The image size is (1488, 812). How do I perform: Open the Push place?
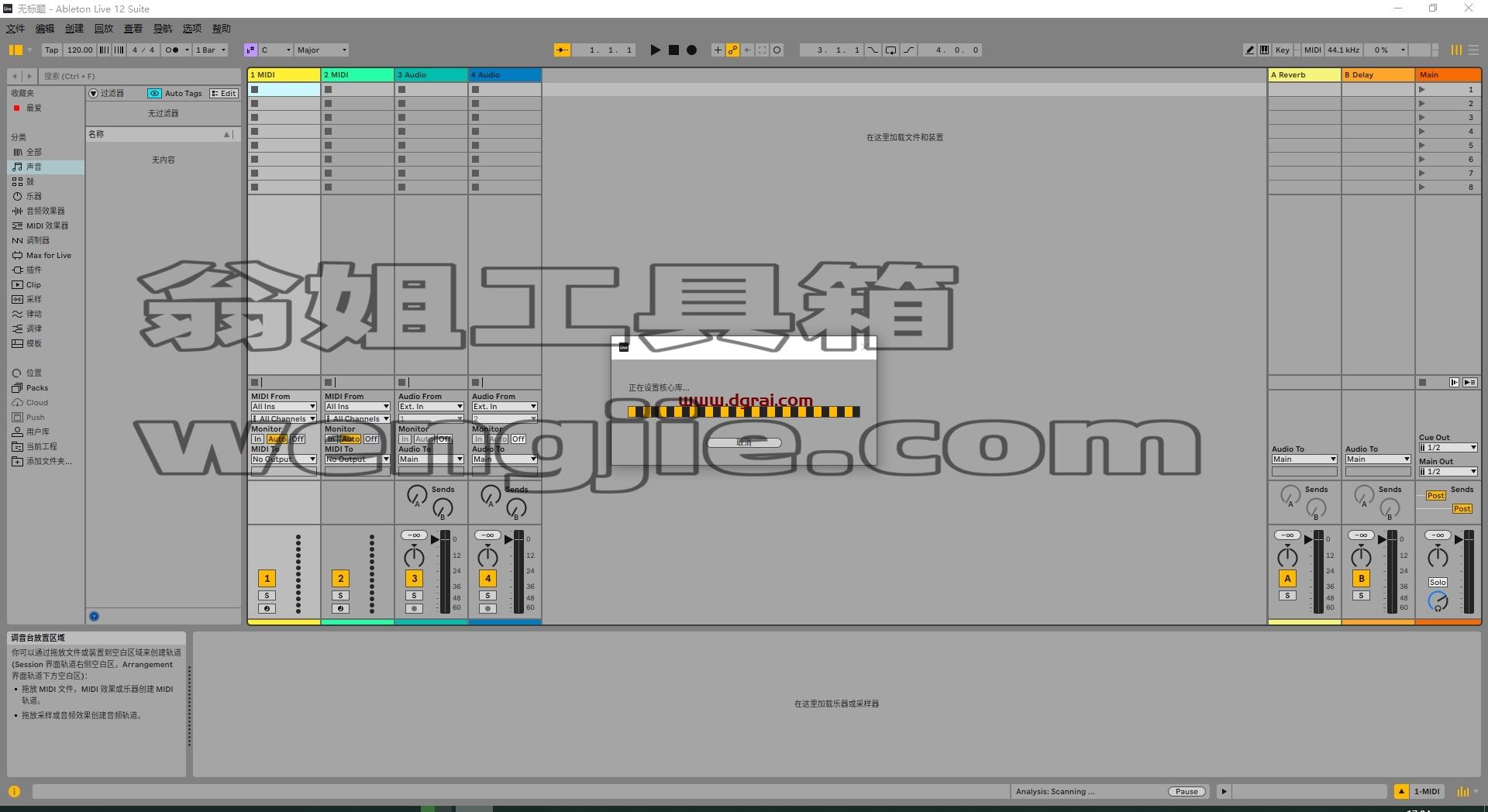[x=45, y=417]
